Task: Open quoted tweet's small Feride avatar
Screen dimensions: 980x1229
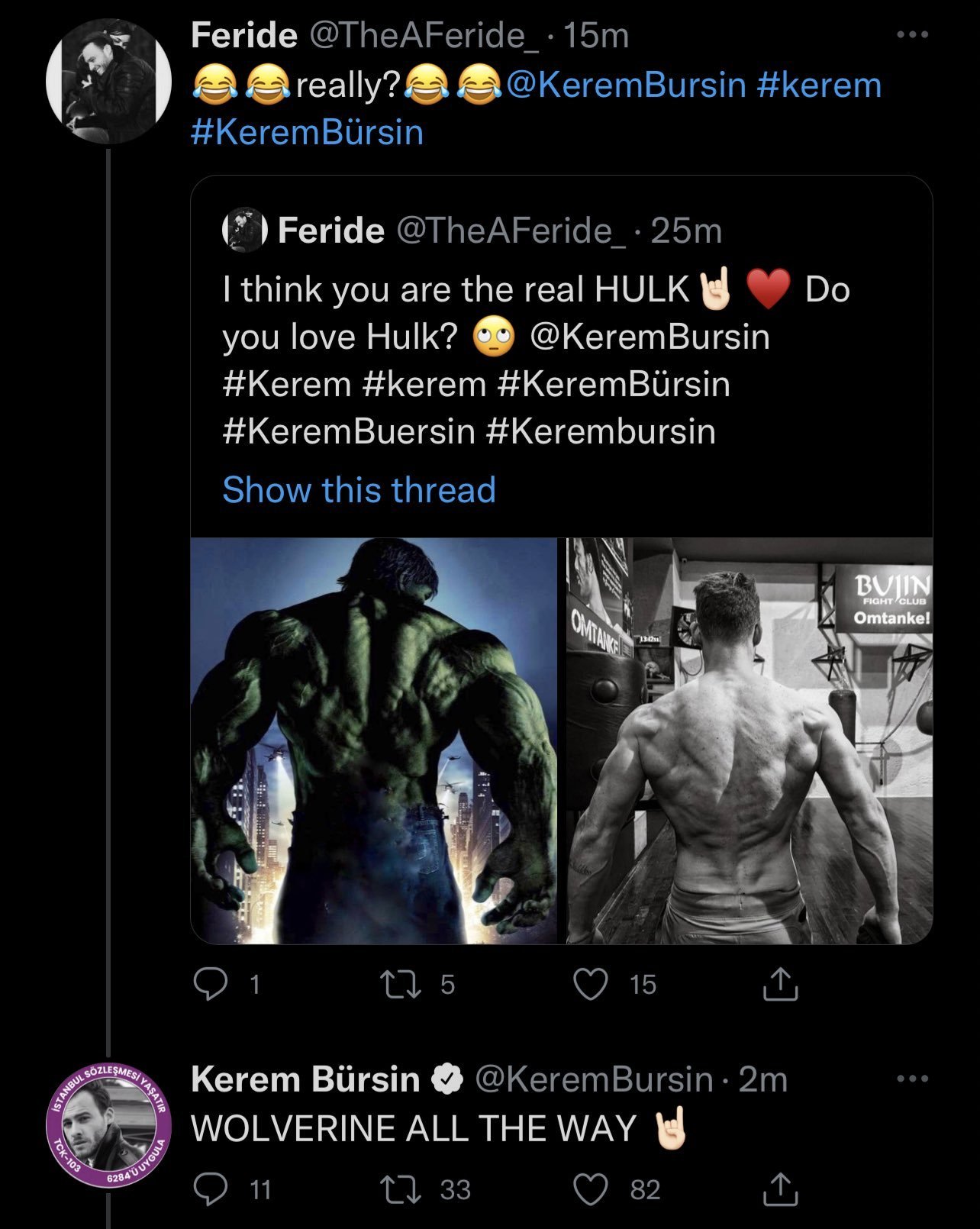Action: [244, 230]
